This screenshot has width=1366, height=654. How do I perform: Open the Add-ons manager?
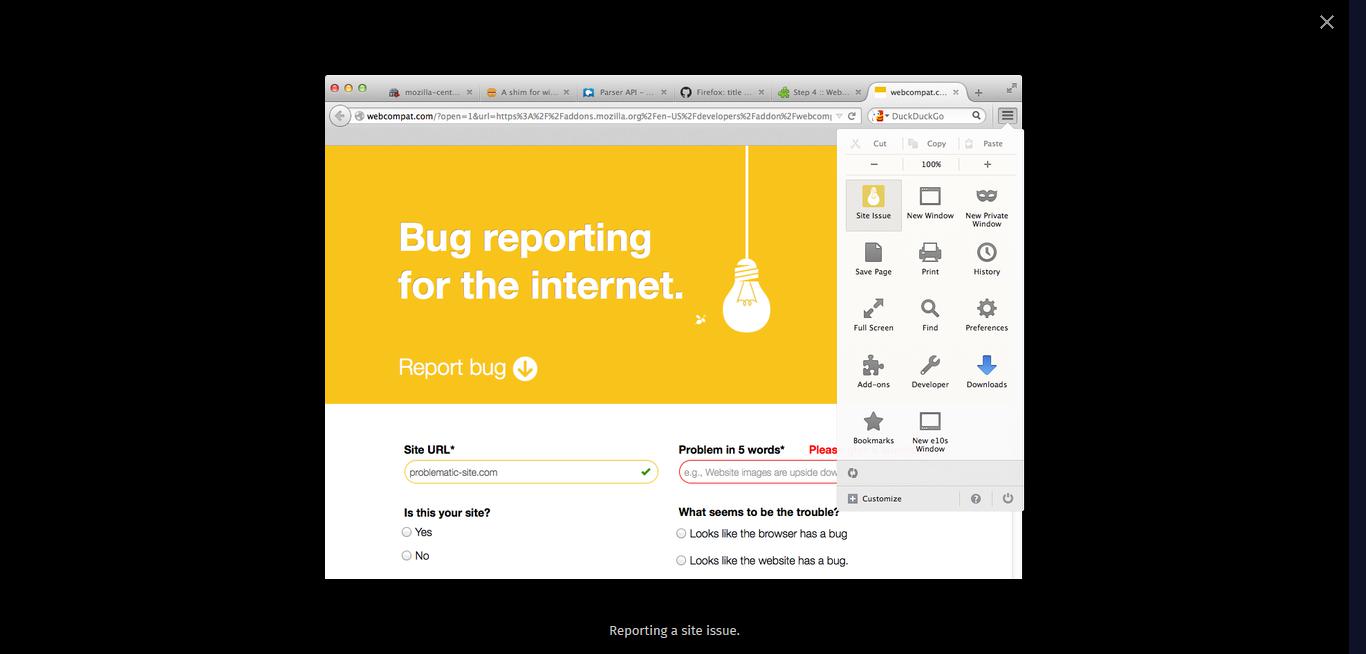point(872,369)
